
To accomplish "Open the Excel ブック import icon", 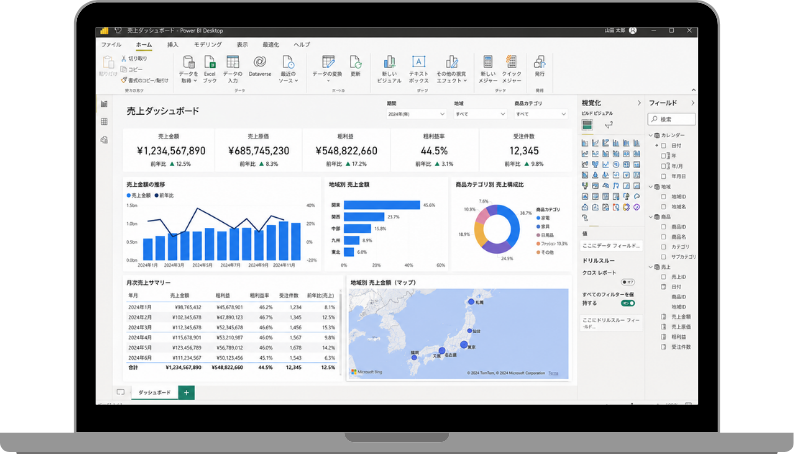I will 210,62.
